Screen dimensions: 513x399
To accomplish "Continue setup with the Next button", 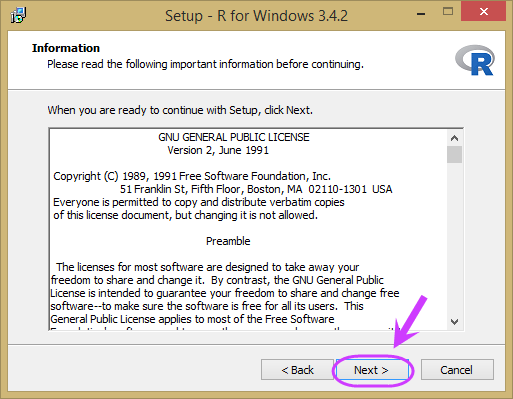I will [372, 370].
